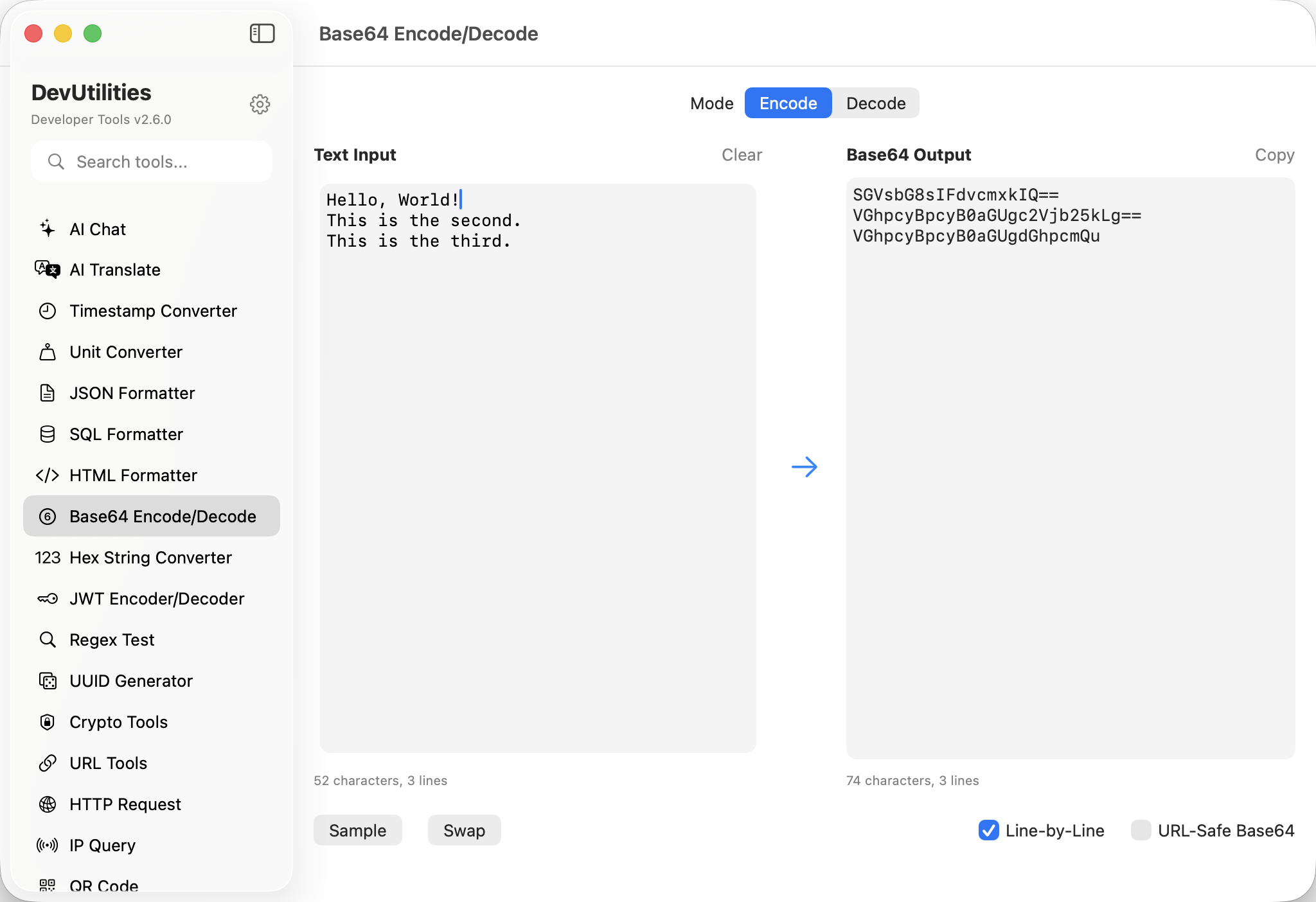
Task: Toggle the sidebar visibility icon
Action: pyautogui.click(x=263, y=33)
